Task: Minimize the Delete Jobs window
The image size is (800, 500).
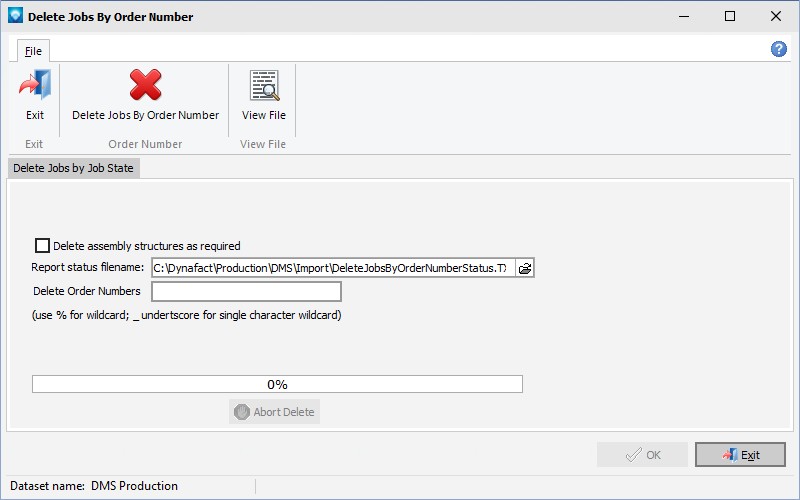Action: [x=684, y=16]
